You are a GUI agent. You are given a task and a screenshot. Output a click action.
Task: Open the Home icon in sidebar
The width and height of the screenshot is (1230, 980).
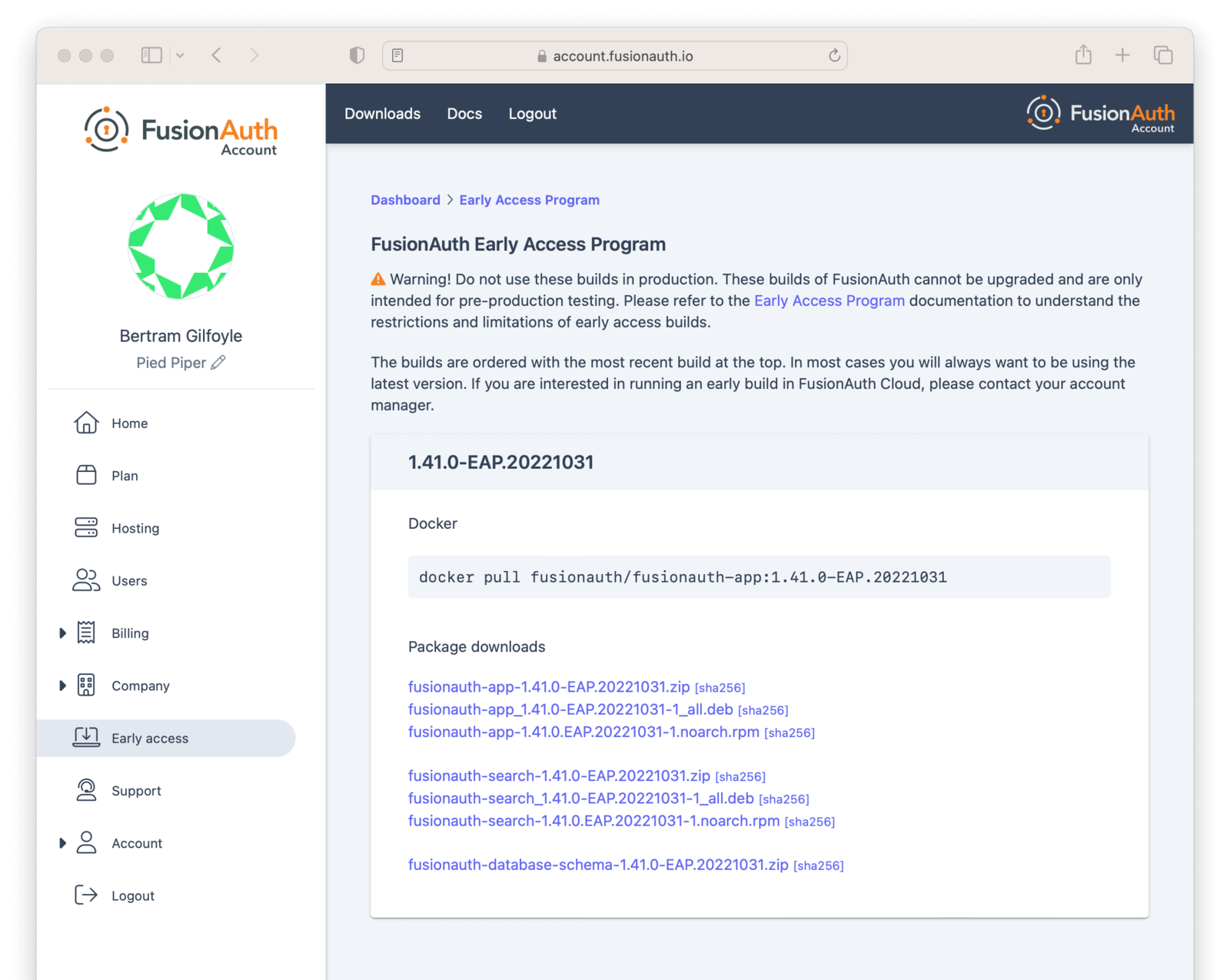tap(86, 423)
